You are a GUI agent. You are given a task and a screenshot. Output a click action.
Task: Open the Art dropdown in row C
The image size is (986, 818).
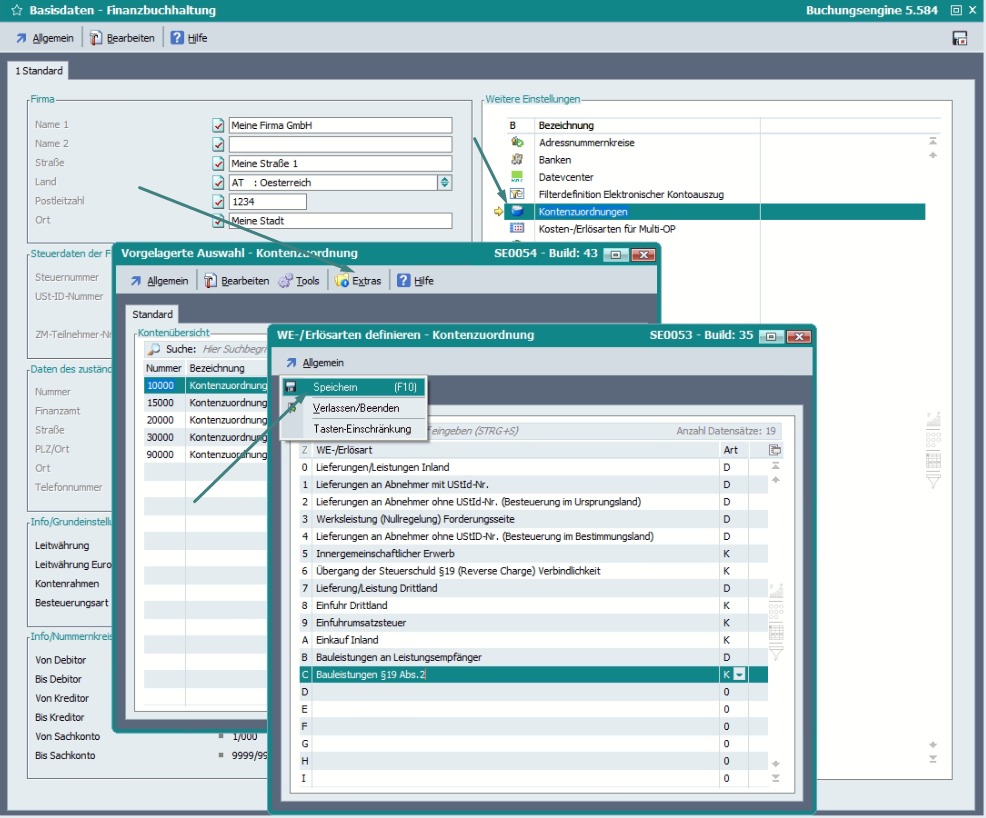pyautogui.click(x=739, y=675)
